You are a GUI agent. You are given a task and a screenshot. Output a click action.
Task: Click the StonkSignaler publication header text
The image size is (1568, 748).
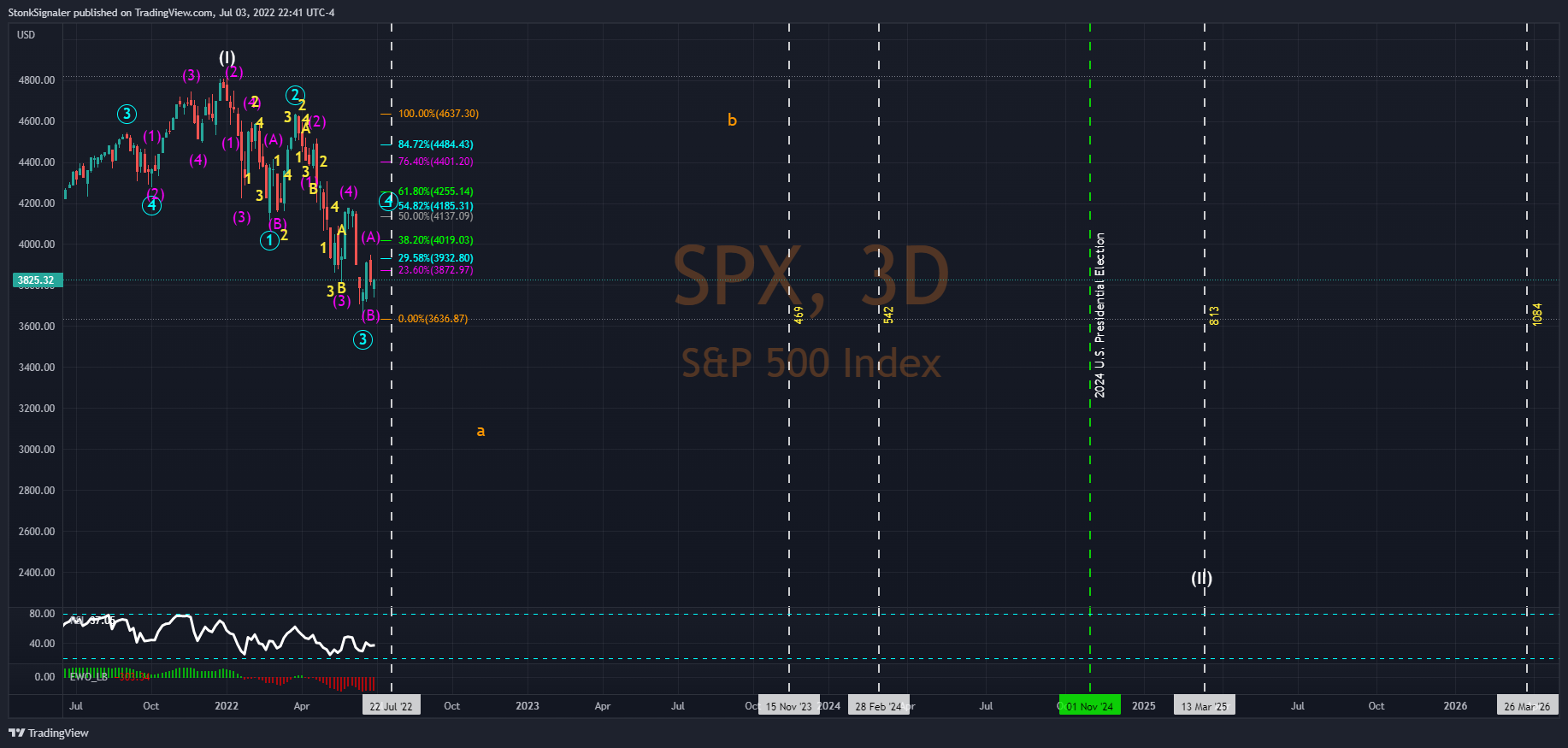pyautogui.click(x=171, y=12)
